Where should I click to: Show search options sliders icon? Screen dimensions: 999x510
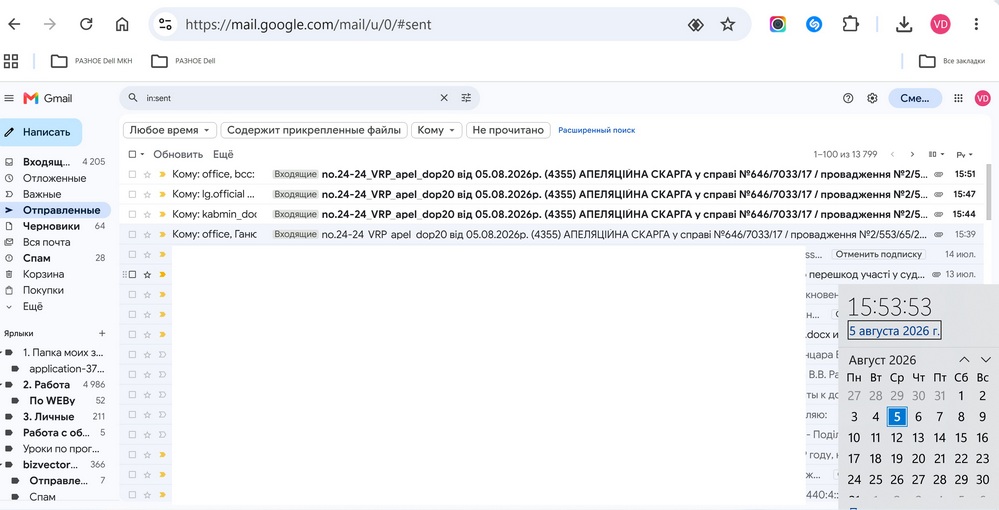click(466, 98)
